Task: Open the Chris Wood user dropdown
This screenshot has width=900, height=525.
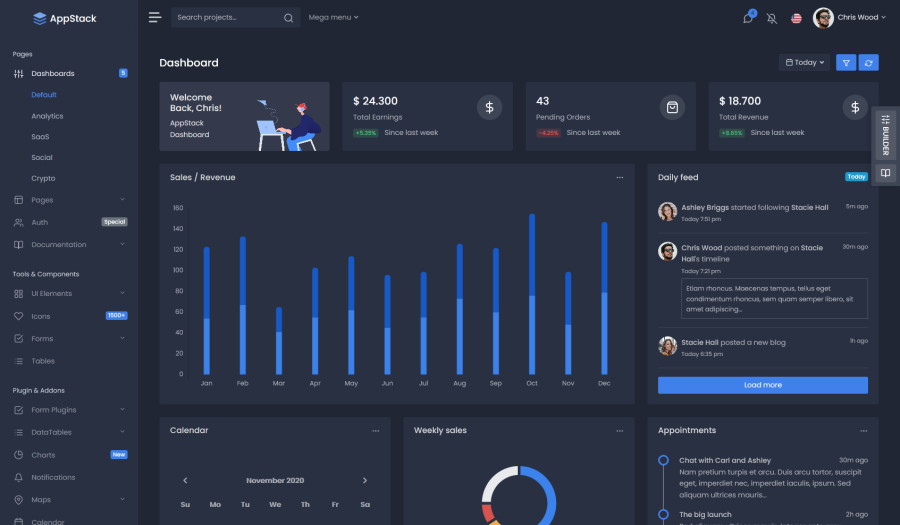Action: click(x=848, y=18)
